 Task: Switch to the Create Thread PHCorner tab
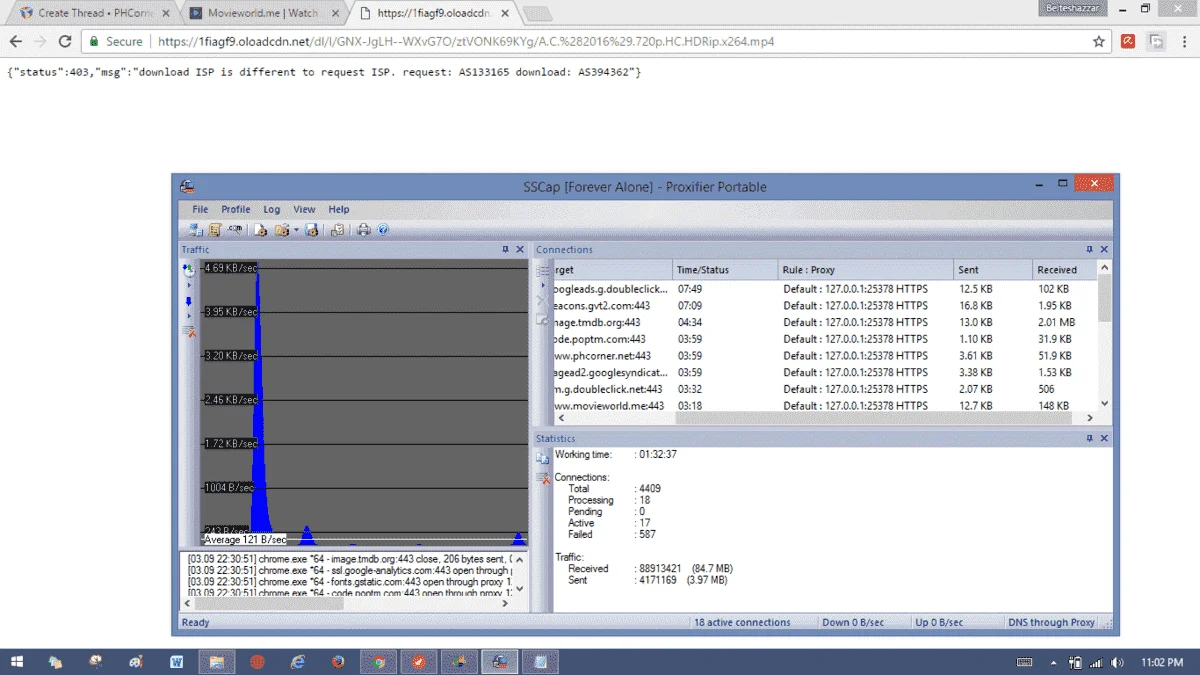coord(94,13)
